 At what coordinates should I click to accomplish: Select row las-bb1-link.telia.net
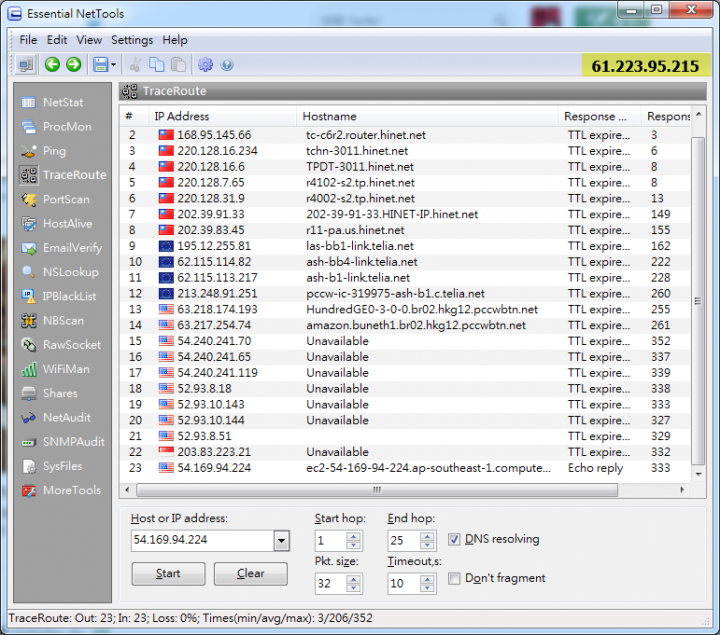pos(405,246)
